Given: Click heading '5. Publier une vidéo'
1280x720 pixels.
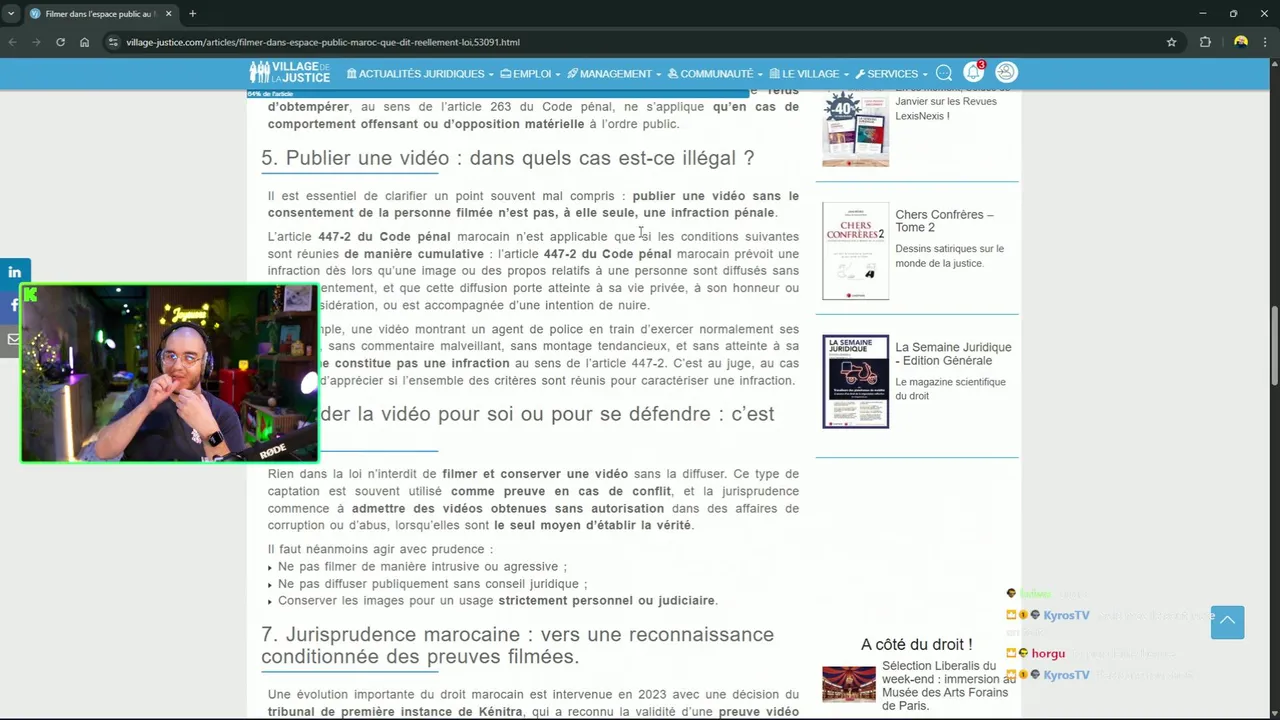Looking at the screenshot, I should [x=508, y=158].
